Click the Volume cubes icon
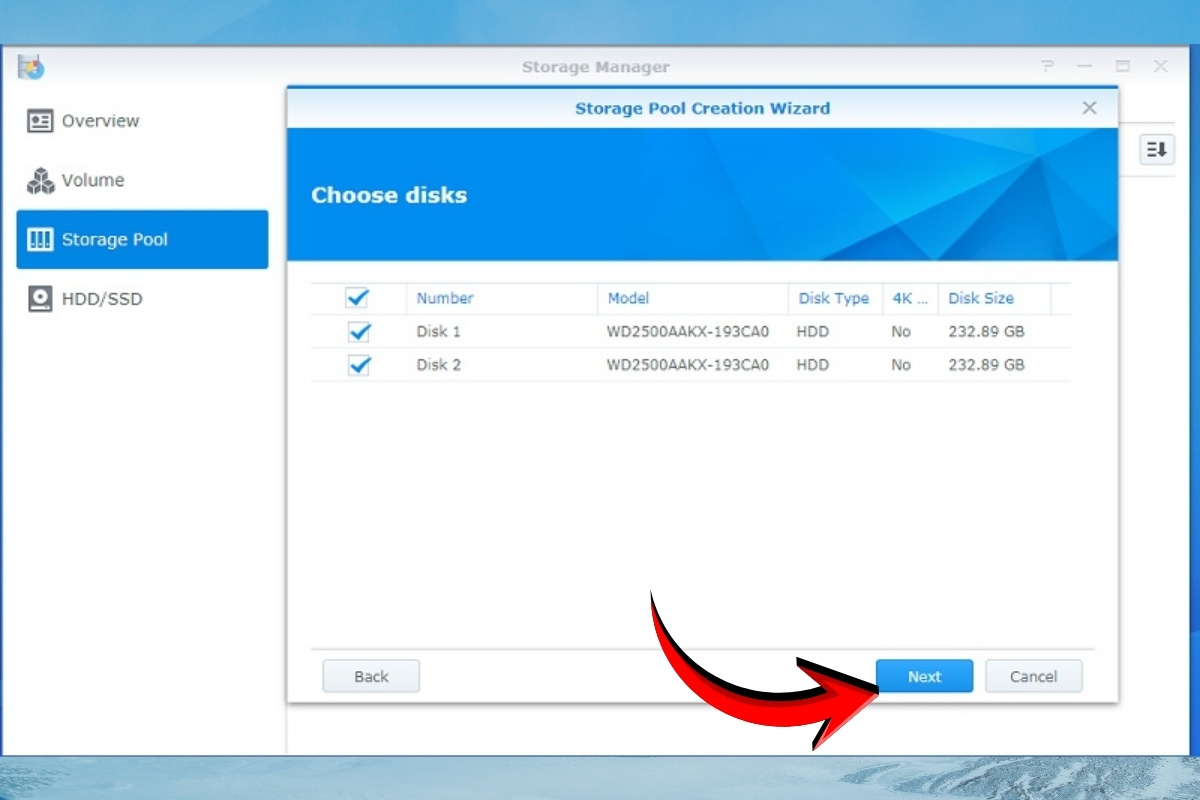Image resolution: width=1200 pixels, height=800 pixels. [40, 180]
